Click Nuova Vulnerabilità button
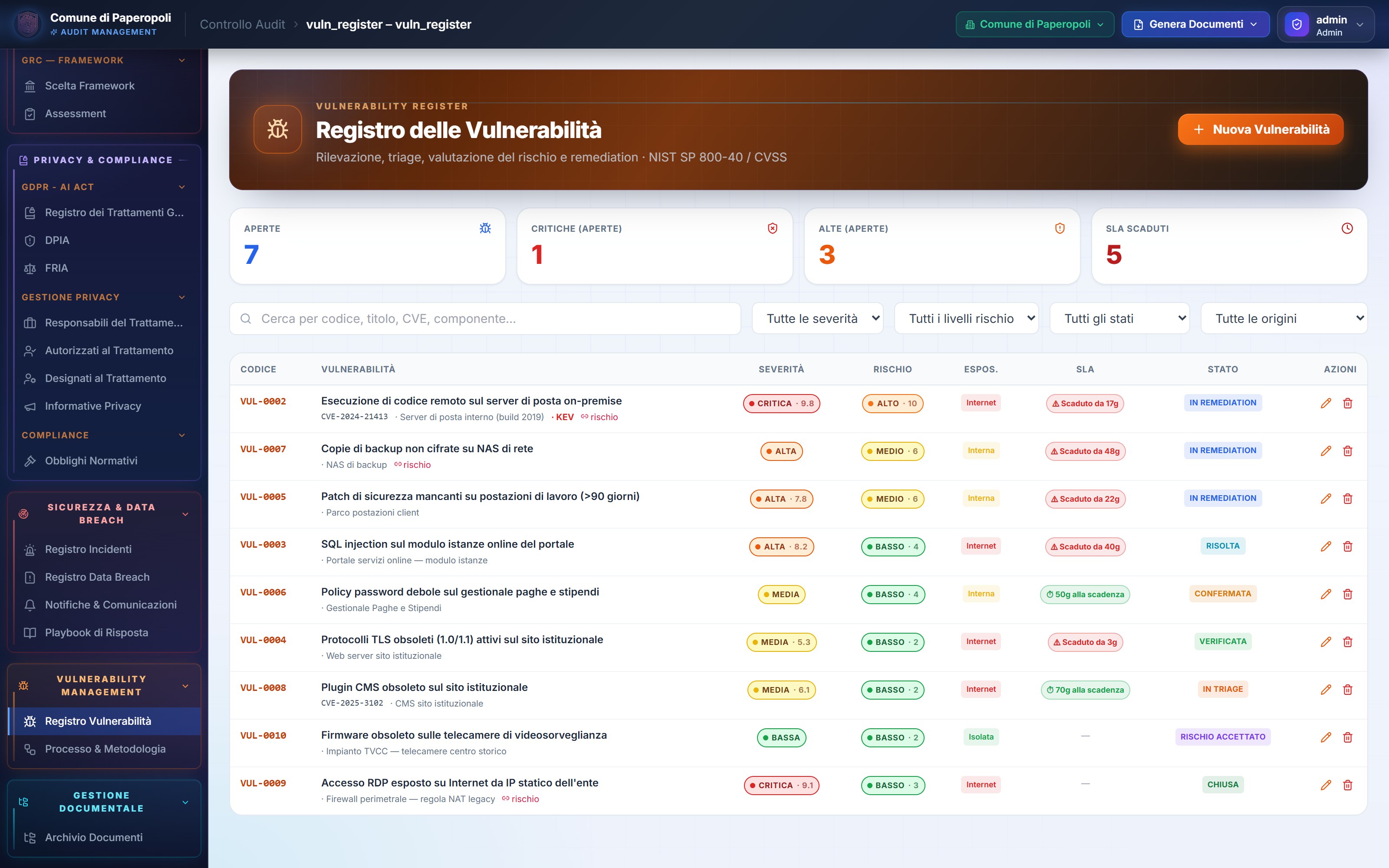The image size is (1389, 868). click(x=1261, y=129)
